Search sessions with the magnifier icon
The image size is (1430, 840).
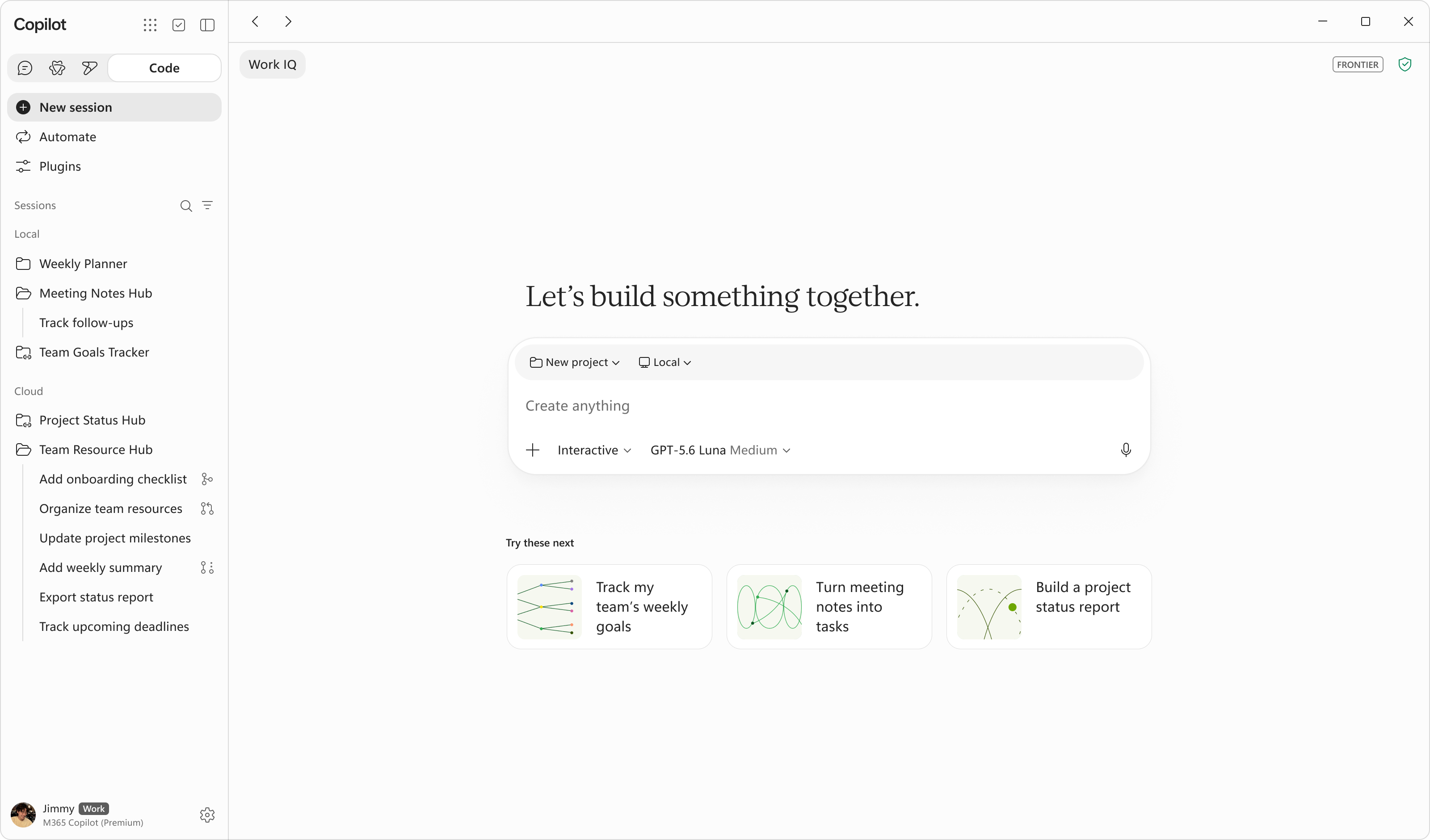pyautogui.click(x=186, y=206)
